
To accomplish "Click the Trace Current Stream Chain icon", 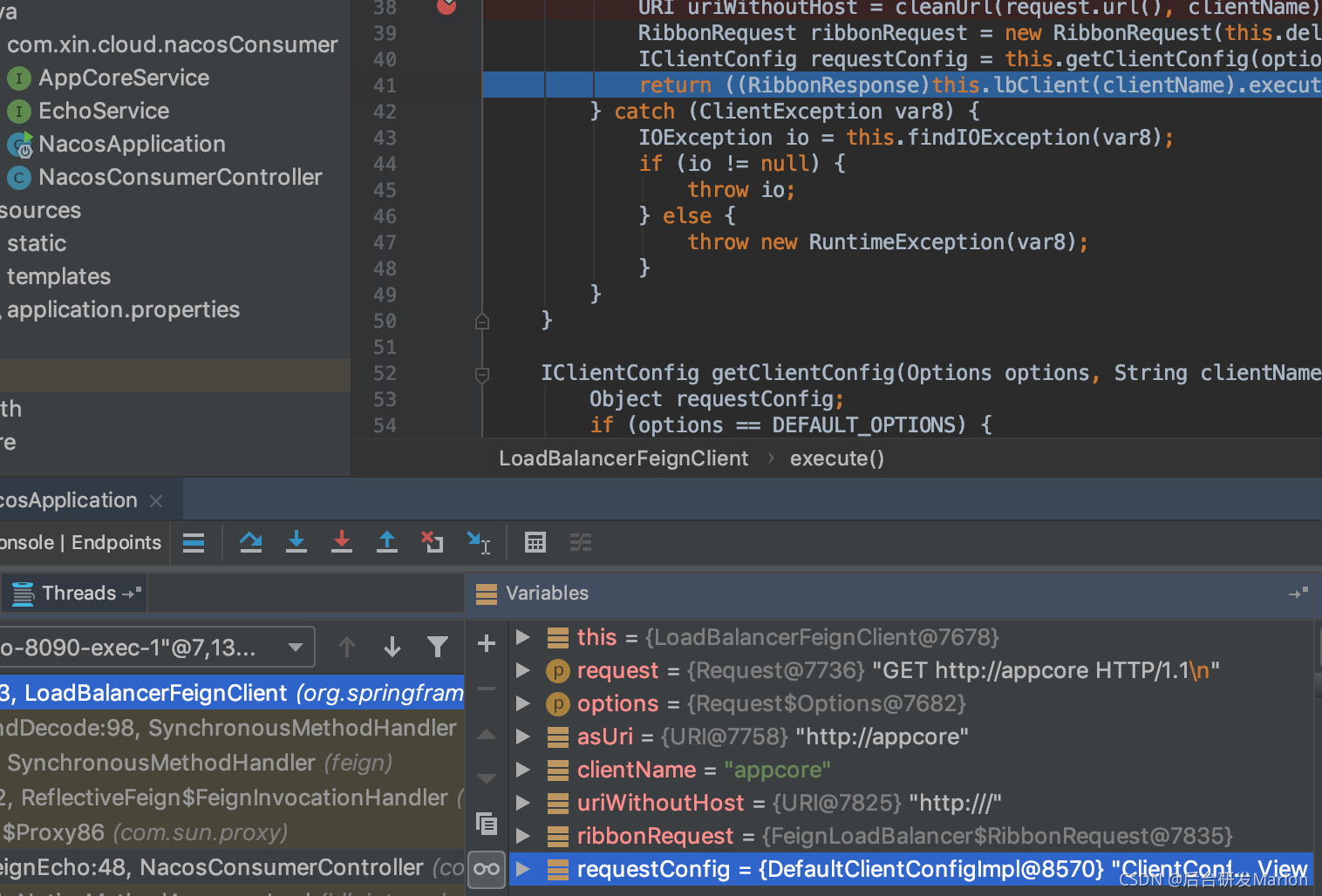I will click(x=581, y=543).
